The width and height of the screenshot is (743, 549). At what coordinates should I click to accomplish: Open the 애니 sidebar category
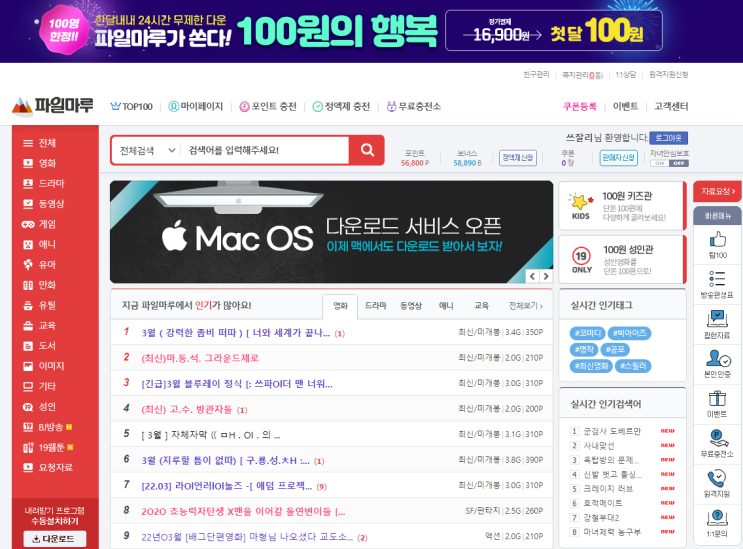tap(39, 244)
